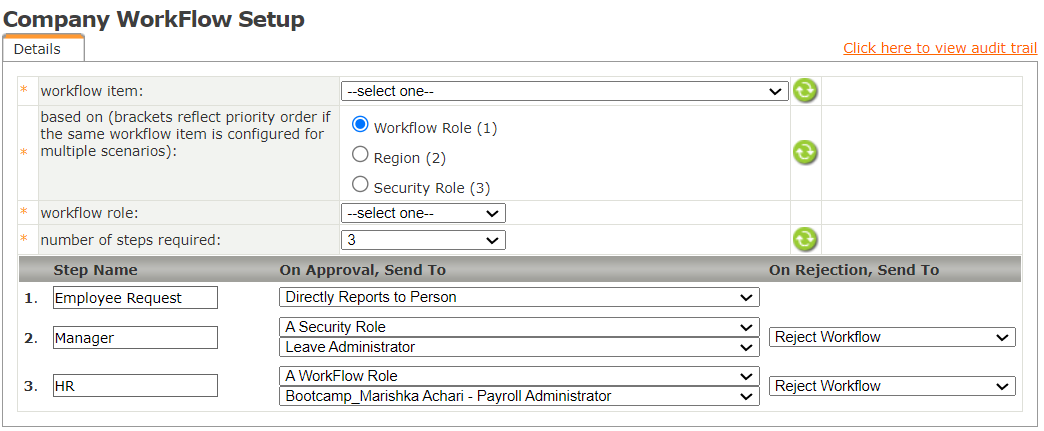Click the Employee Request step name field

pyautogui.click(x=135, y=298)
